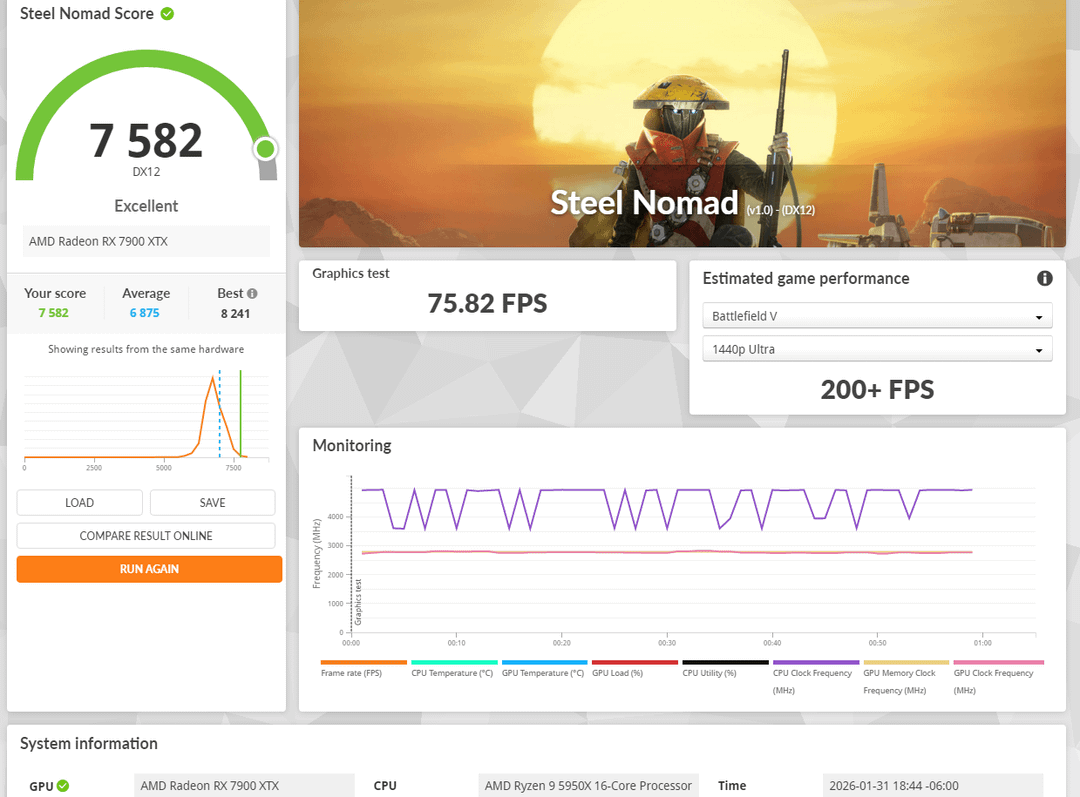Click the purple CPU Clock Frequency legend bar
Viewport: 1080px width, 797px height.
tap(815, 662)
